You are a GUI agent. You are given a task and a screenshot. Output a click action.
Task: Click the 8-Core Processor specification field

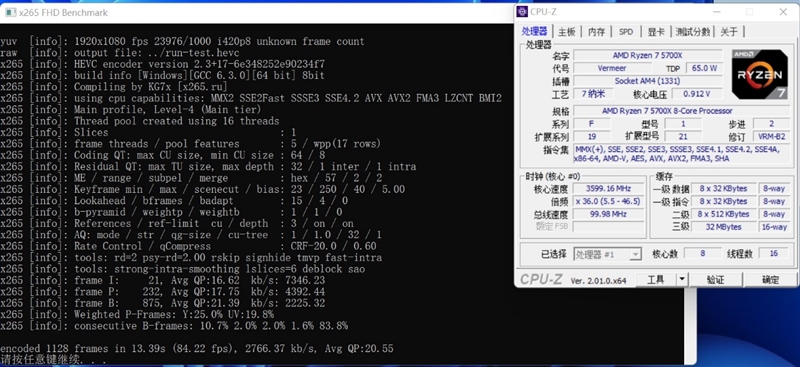tap(682, 111)
